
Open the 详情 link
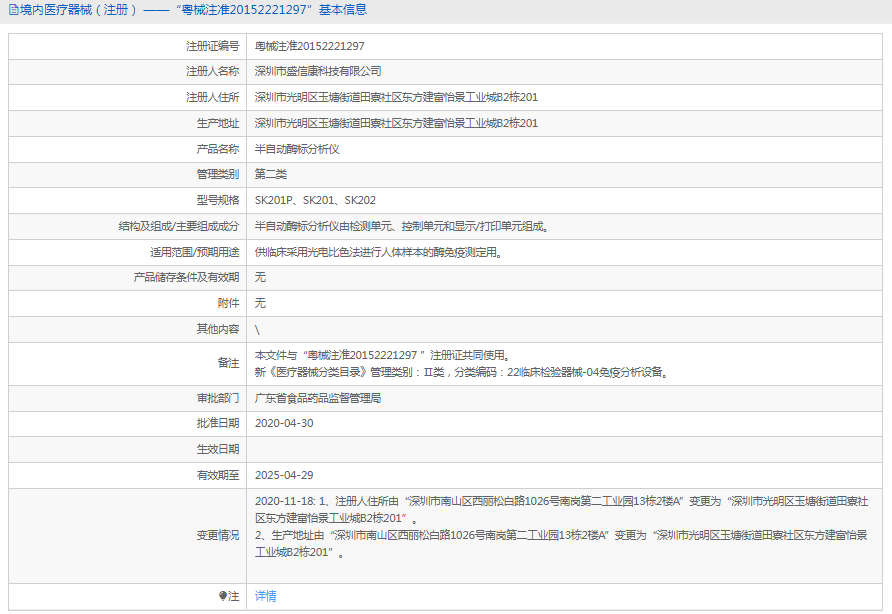(x=266, y=596)
